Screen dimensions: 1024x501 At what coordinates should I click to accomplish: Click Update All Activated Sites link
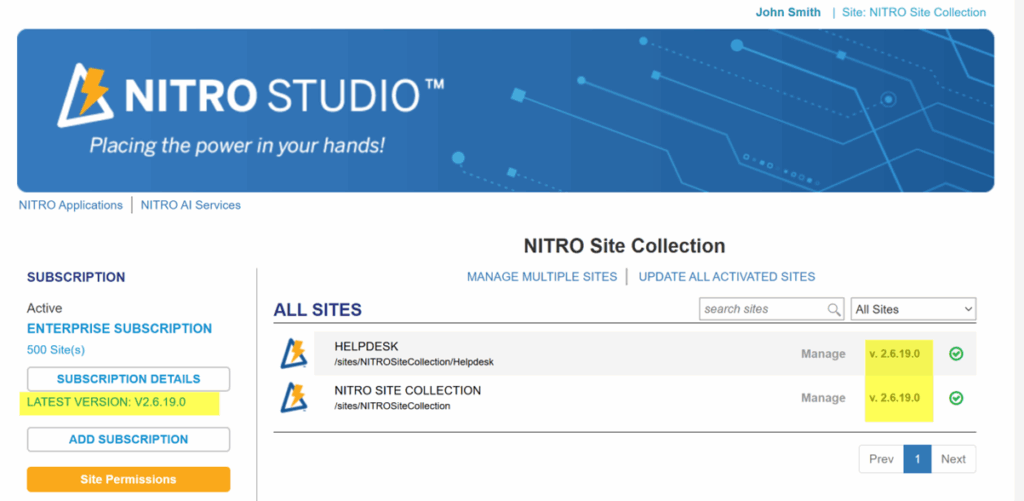727,277
